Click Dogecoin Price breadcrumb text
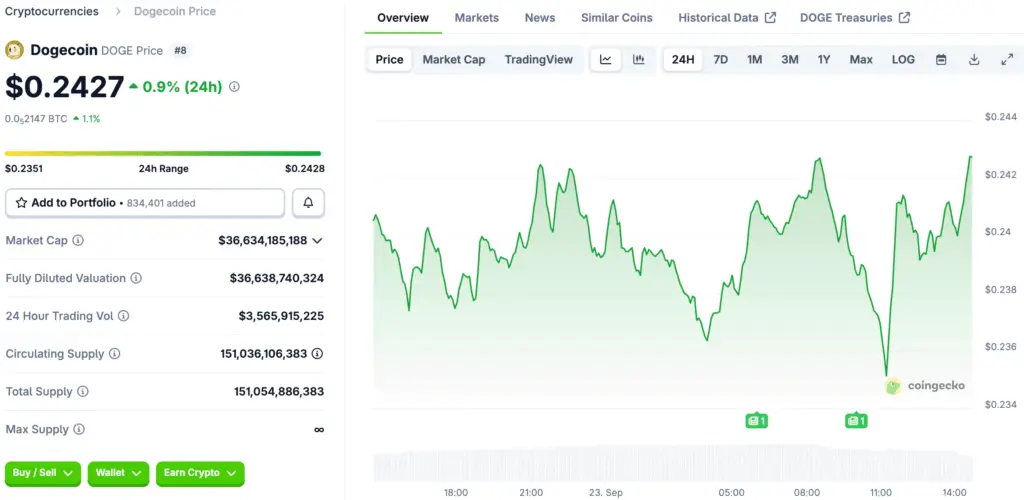The image size is (1024, 500). (x=175, y=11)
